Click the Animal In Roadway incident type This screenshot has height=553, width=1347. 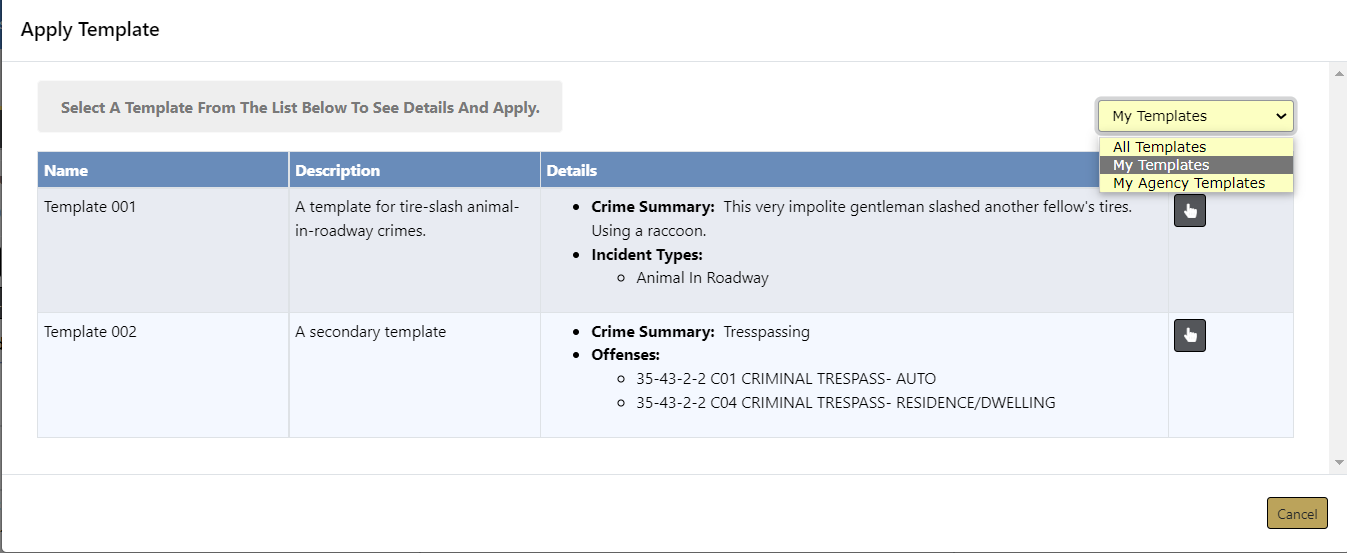(702, 278)
